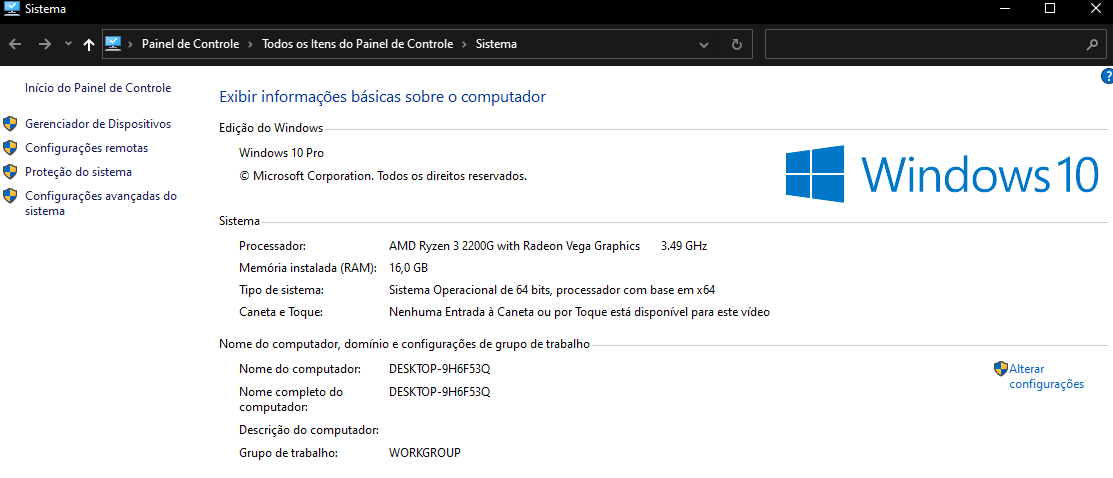Maximize the Sistema window

point(1050,9)
